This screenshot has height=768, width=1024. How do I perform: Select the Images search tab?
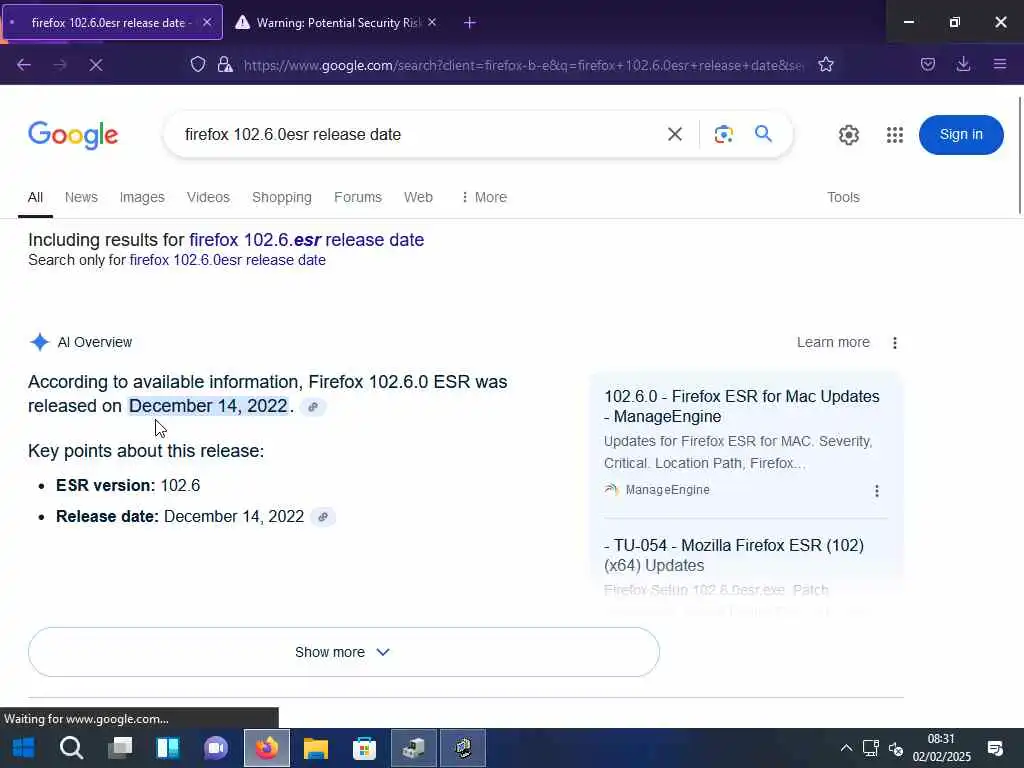142,197
